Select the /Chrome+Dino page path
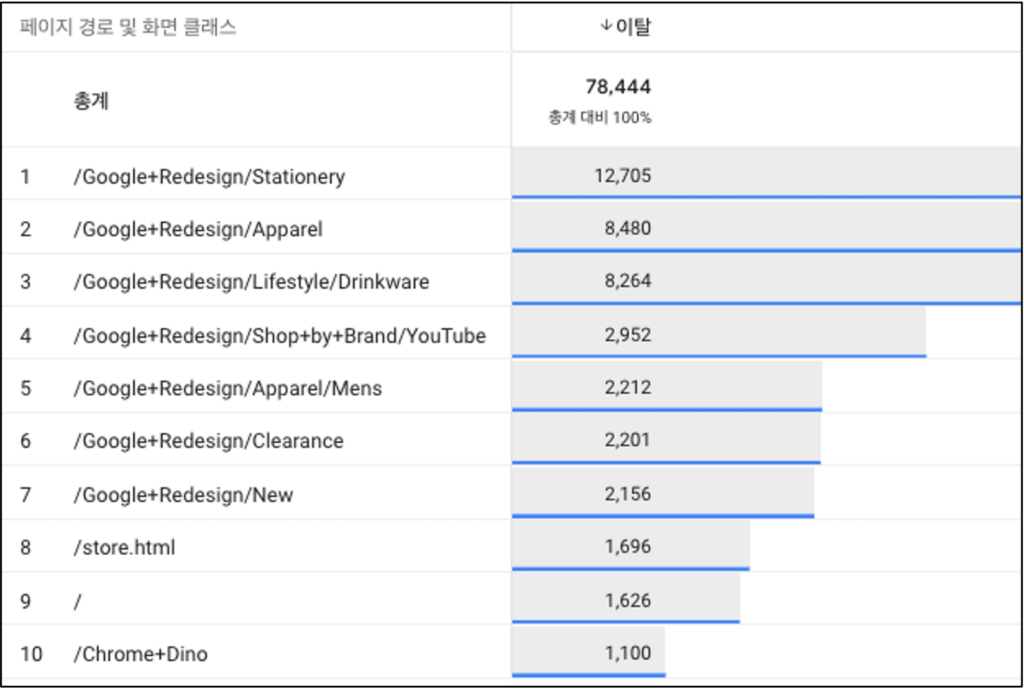 point(140,654)
